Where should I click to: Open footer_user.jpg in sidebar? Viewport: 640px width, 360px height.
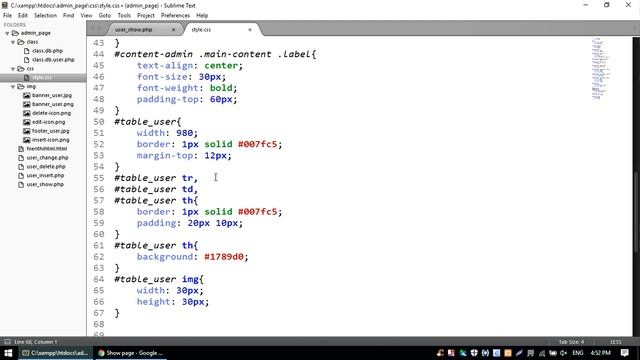click(51, 131)
